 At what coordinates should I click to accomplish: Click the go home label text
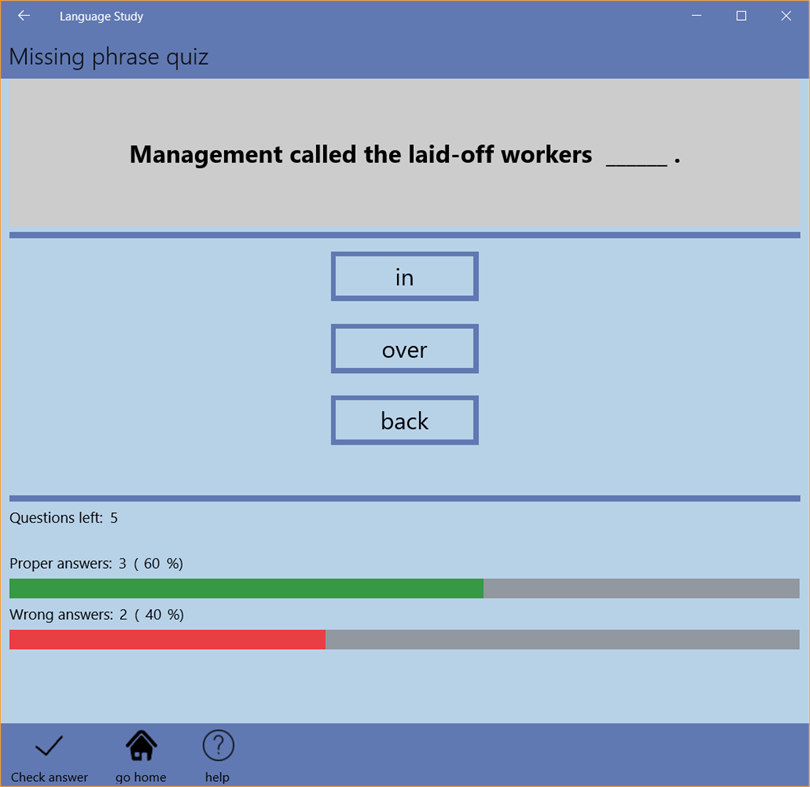coord(140,777)
